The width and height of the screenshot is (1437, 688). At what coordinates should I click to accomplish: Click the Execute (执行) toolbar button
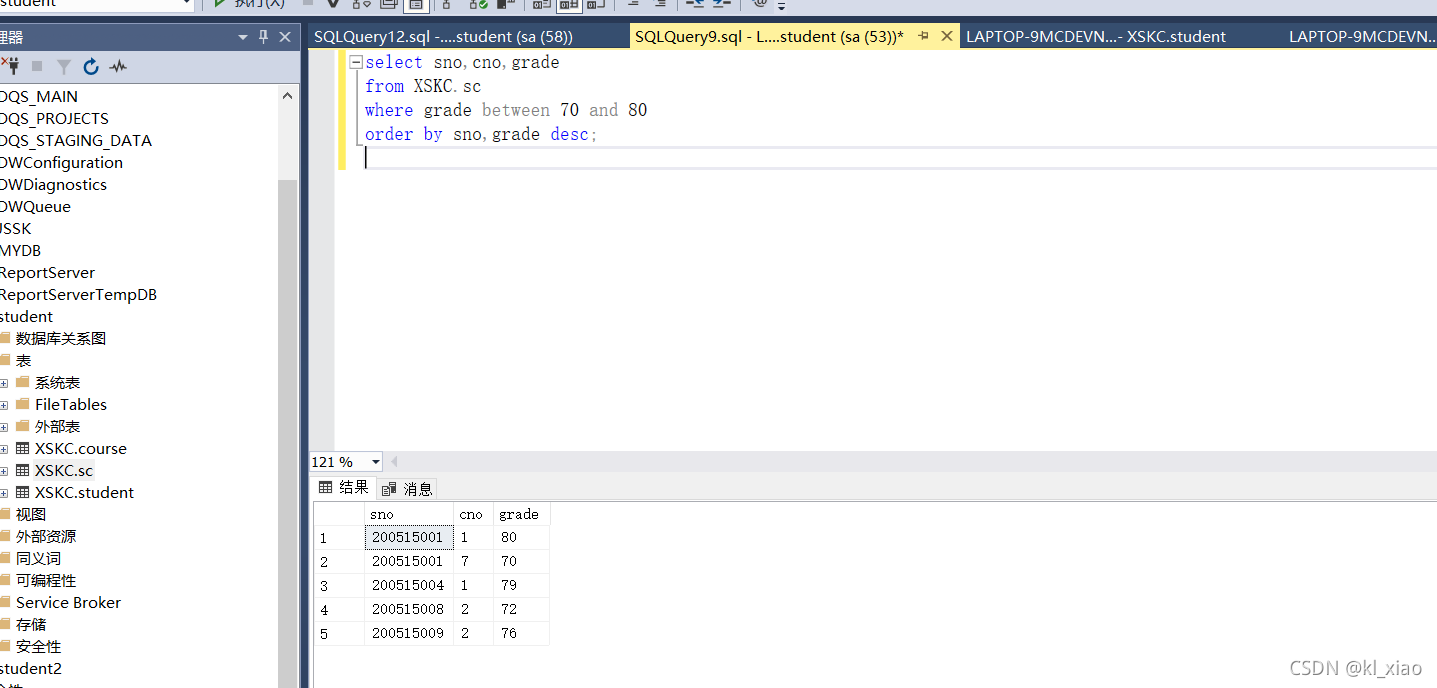pyautogui.click(x=250, y=4)
